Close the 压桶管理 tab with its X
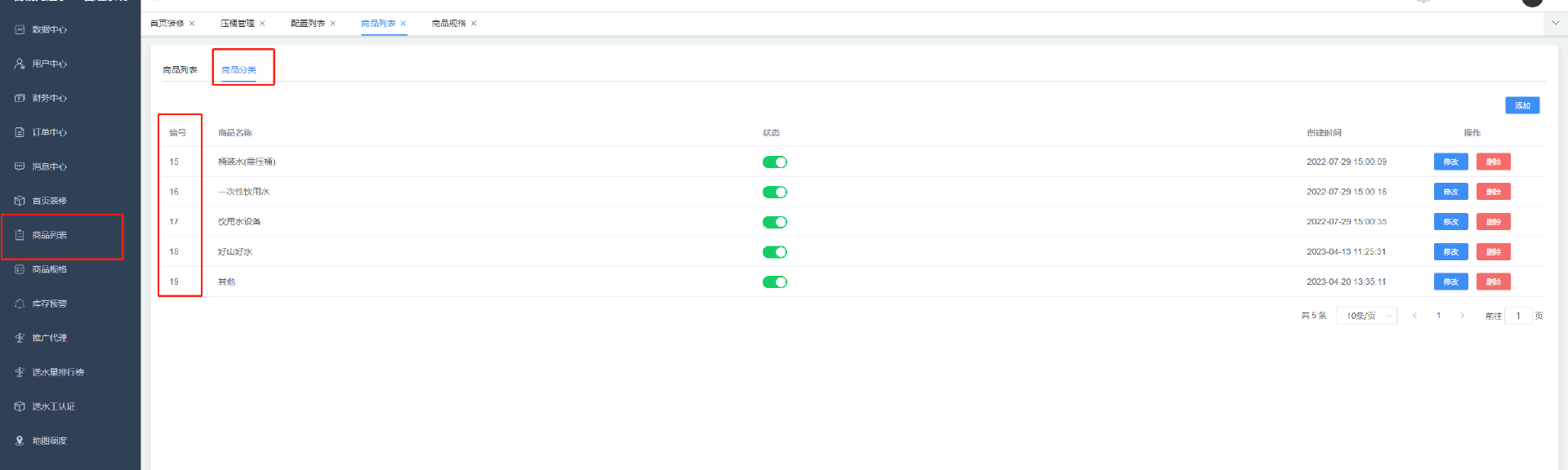 pyautogui.click(x=262, y=24)
